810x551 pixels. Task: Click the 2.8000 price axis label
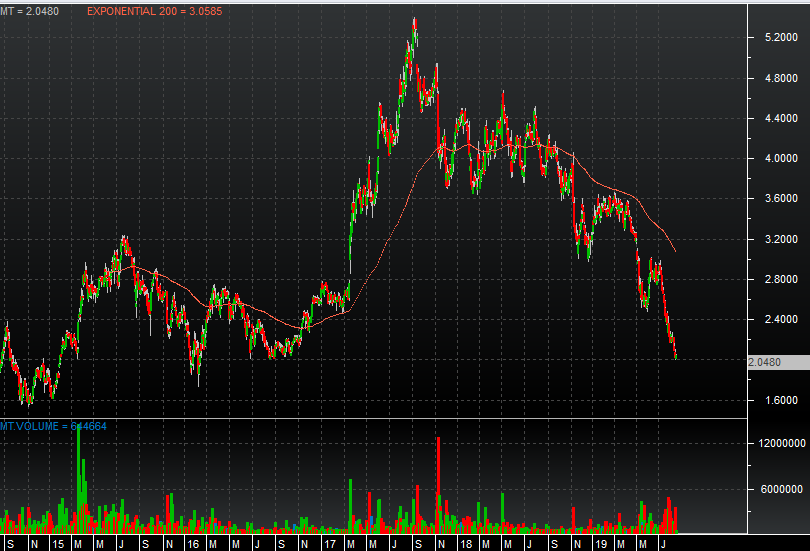(x=781, y=279)
